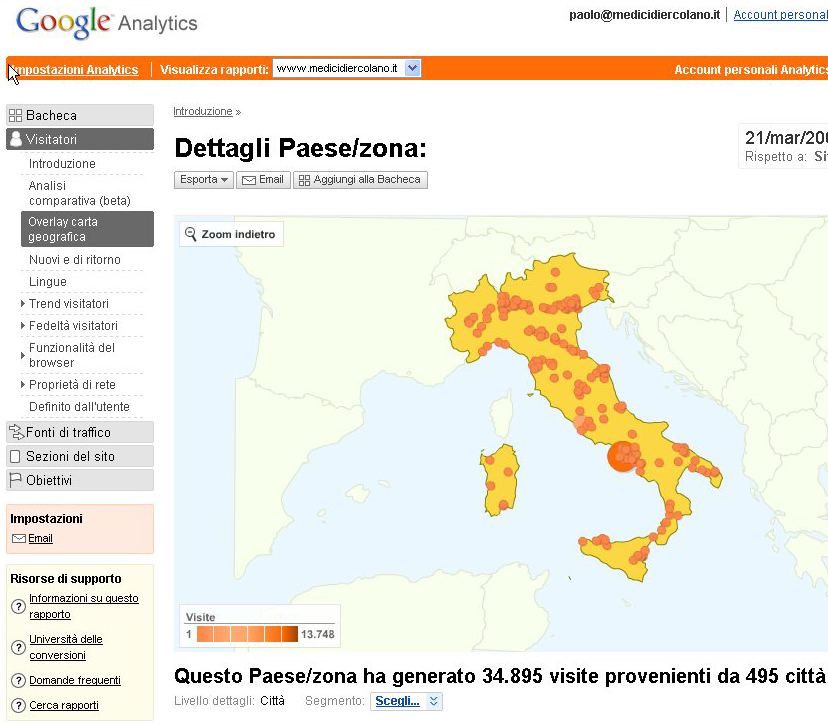
Task: Click Domande frequenti link
Action: (x=75, y=680)
